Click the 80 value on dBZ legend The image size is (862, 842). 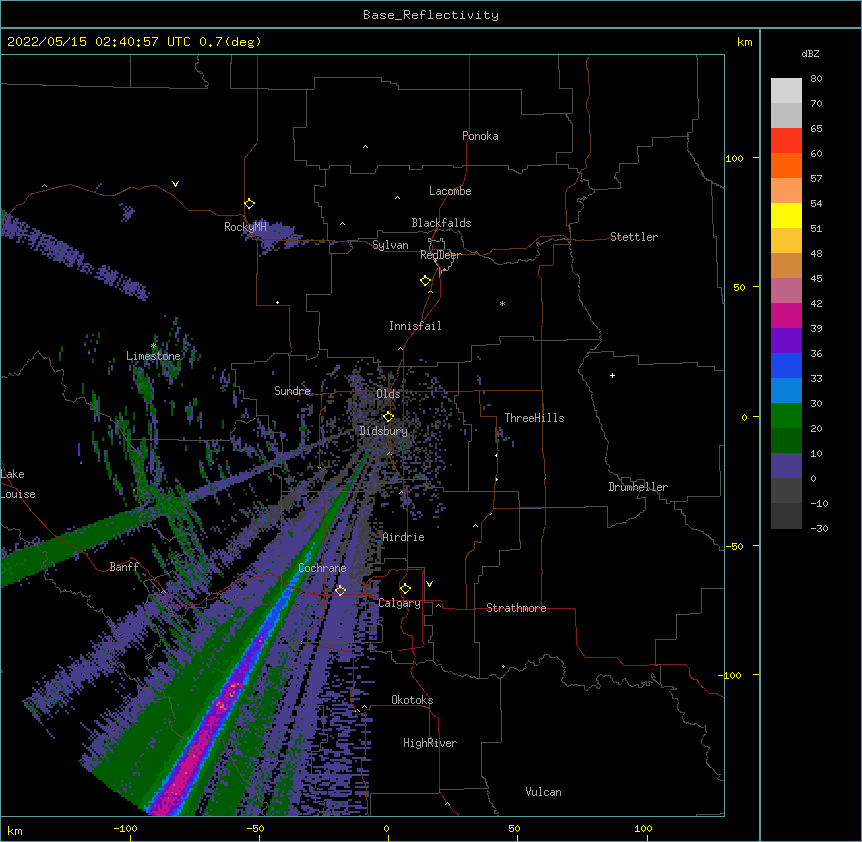coord(816,79)
